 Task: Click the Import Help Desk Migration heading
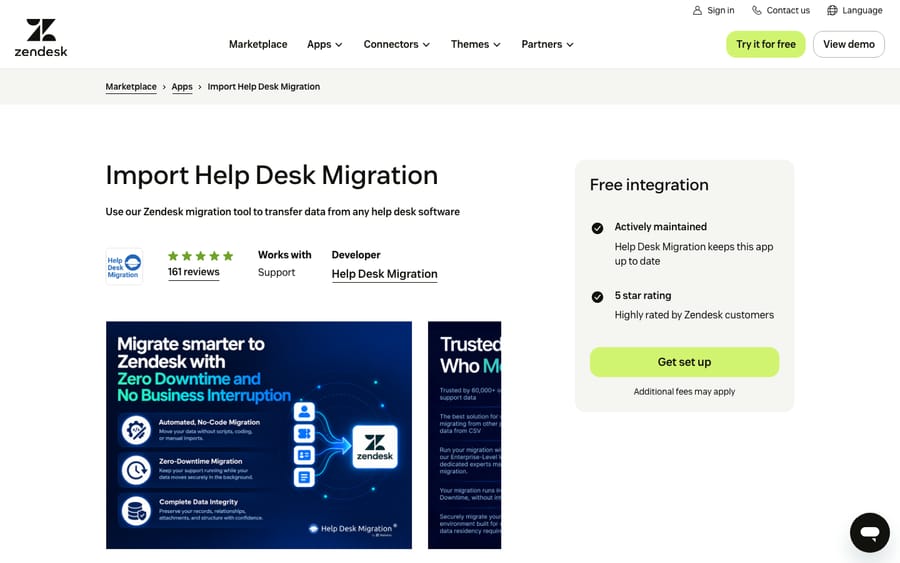[271, 175]
